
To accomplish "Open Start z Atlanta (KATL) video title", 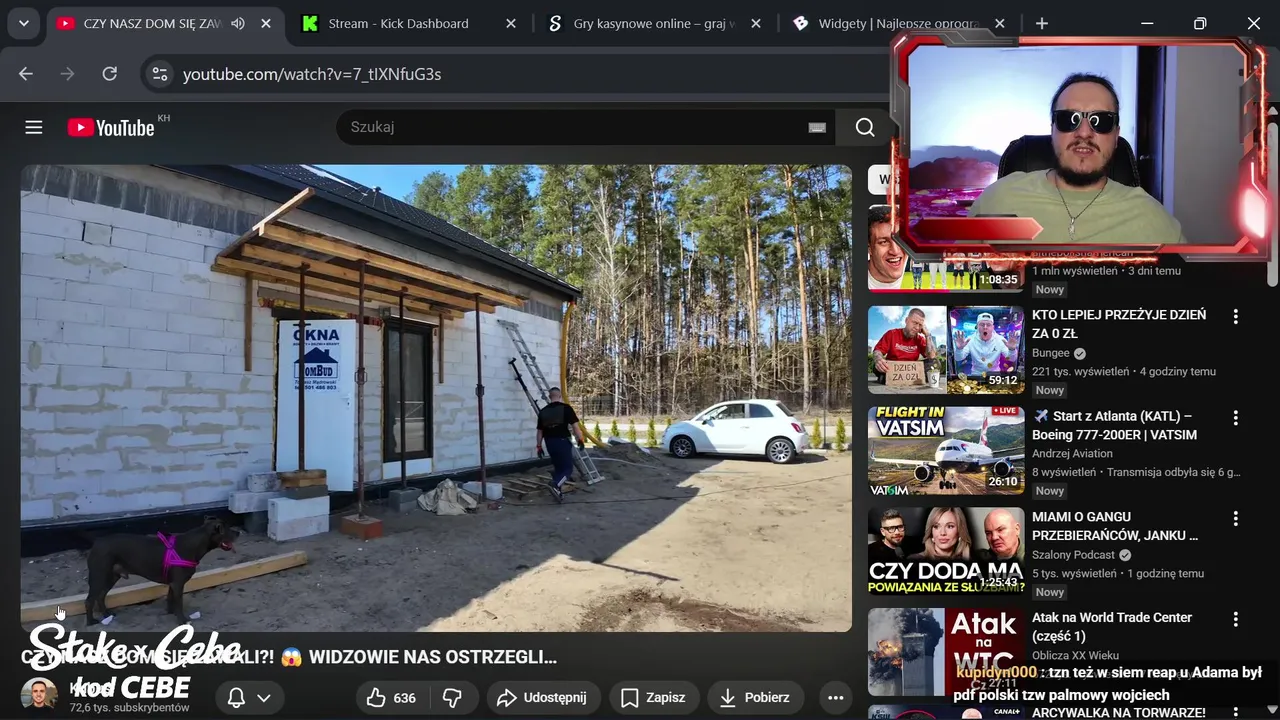I will (1115, 425).
